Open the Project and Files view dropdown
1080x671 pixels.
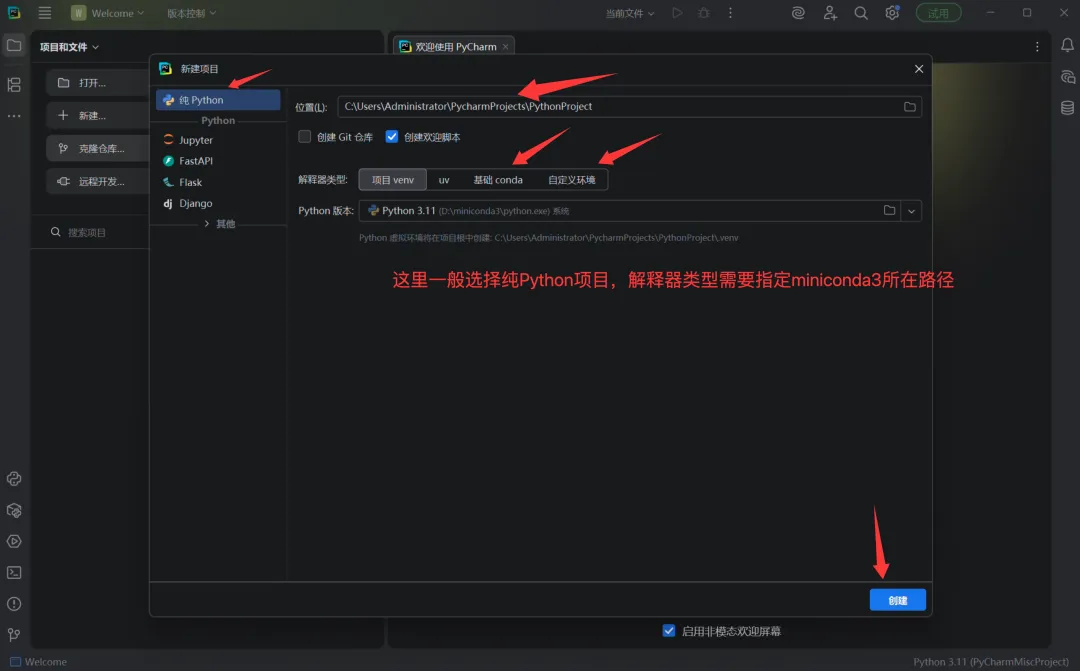69,47
